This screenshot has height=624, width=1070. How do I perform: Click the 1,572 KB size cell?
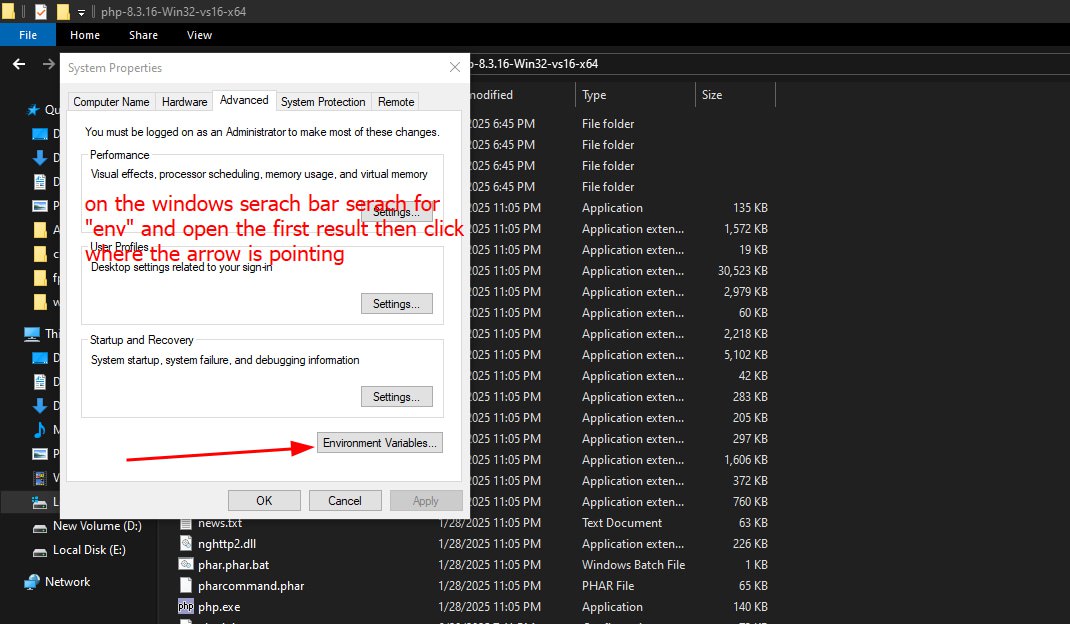point(746,229)
